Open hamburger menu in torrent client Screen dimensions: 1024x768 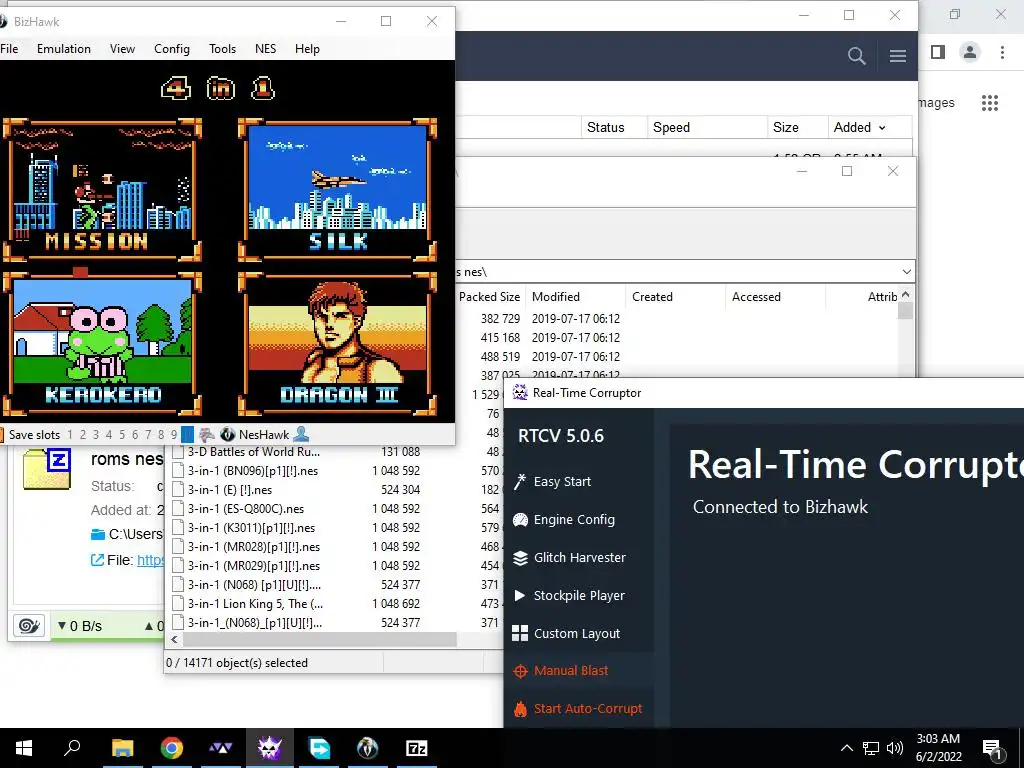(x=898, y=56)
